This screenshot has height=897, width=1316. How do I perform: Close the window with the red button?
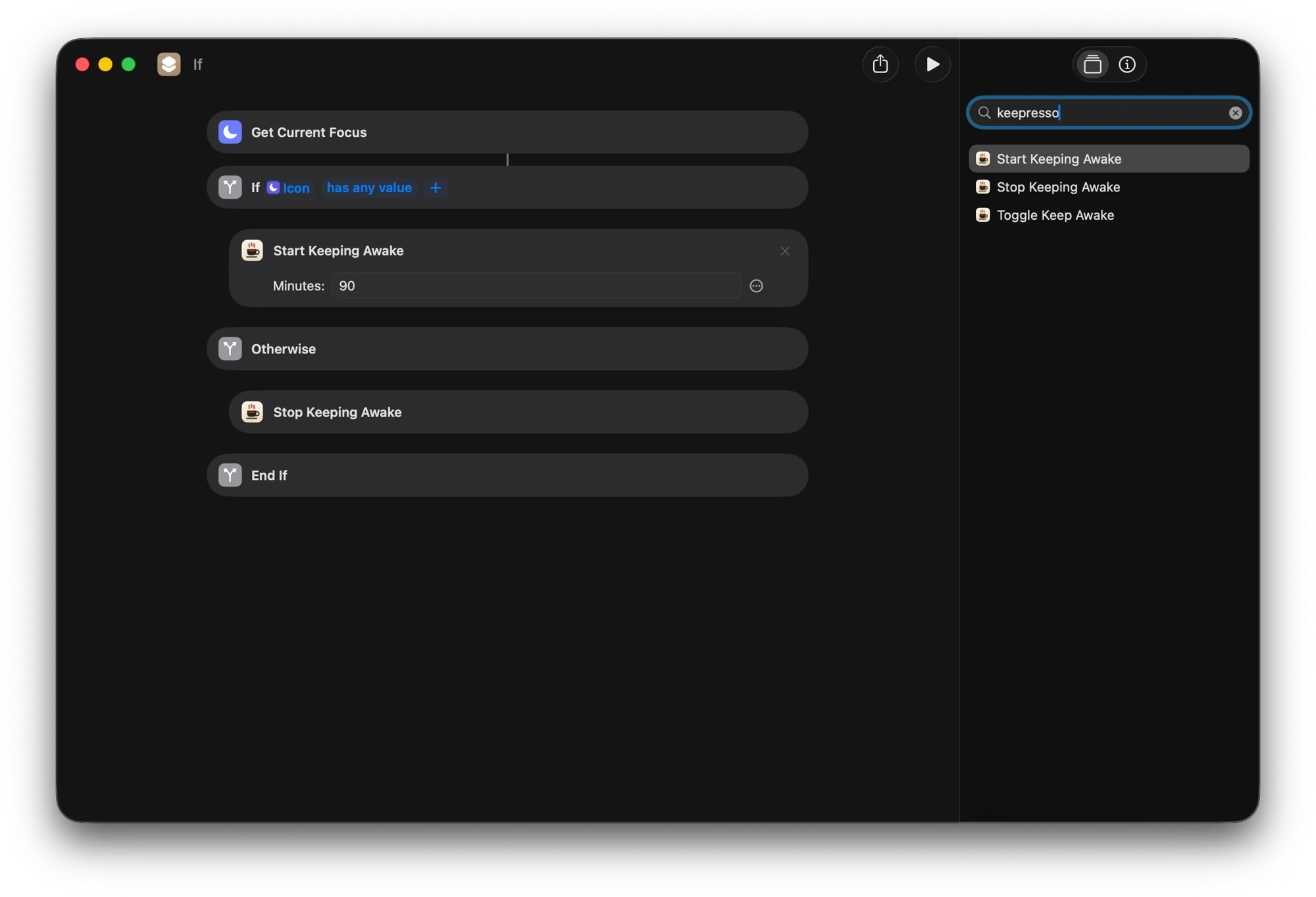tap(82, 64)
